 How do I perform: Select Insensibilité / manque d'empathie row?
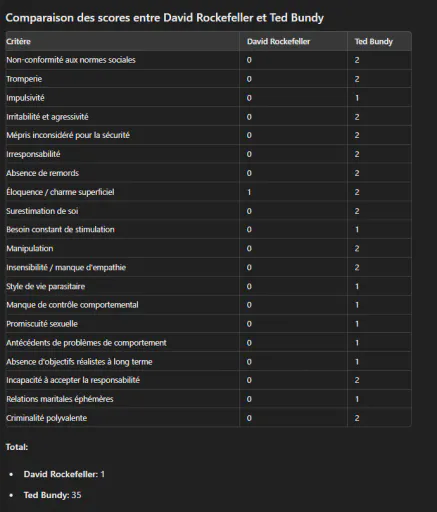pyautogui.click(x=208, y=267)
